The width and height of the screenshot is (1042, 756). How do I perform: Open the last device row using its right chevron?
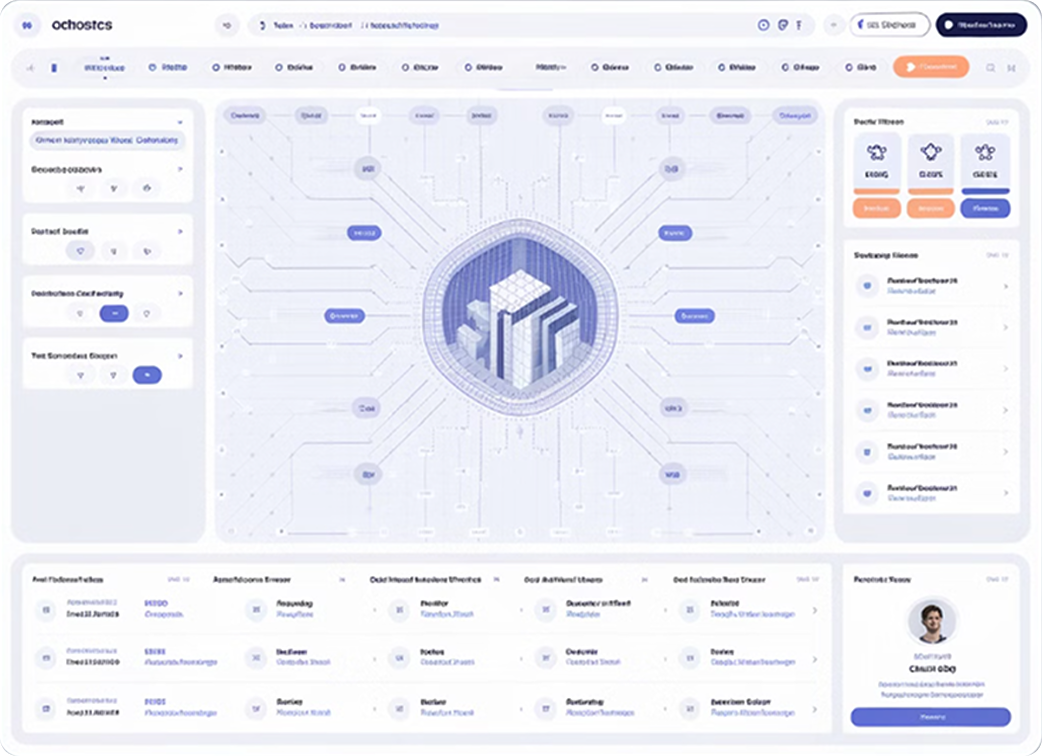tap(1006, 493)
